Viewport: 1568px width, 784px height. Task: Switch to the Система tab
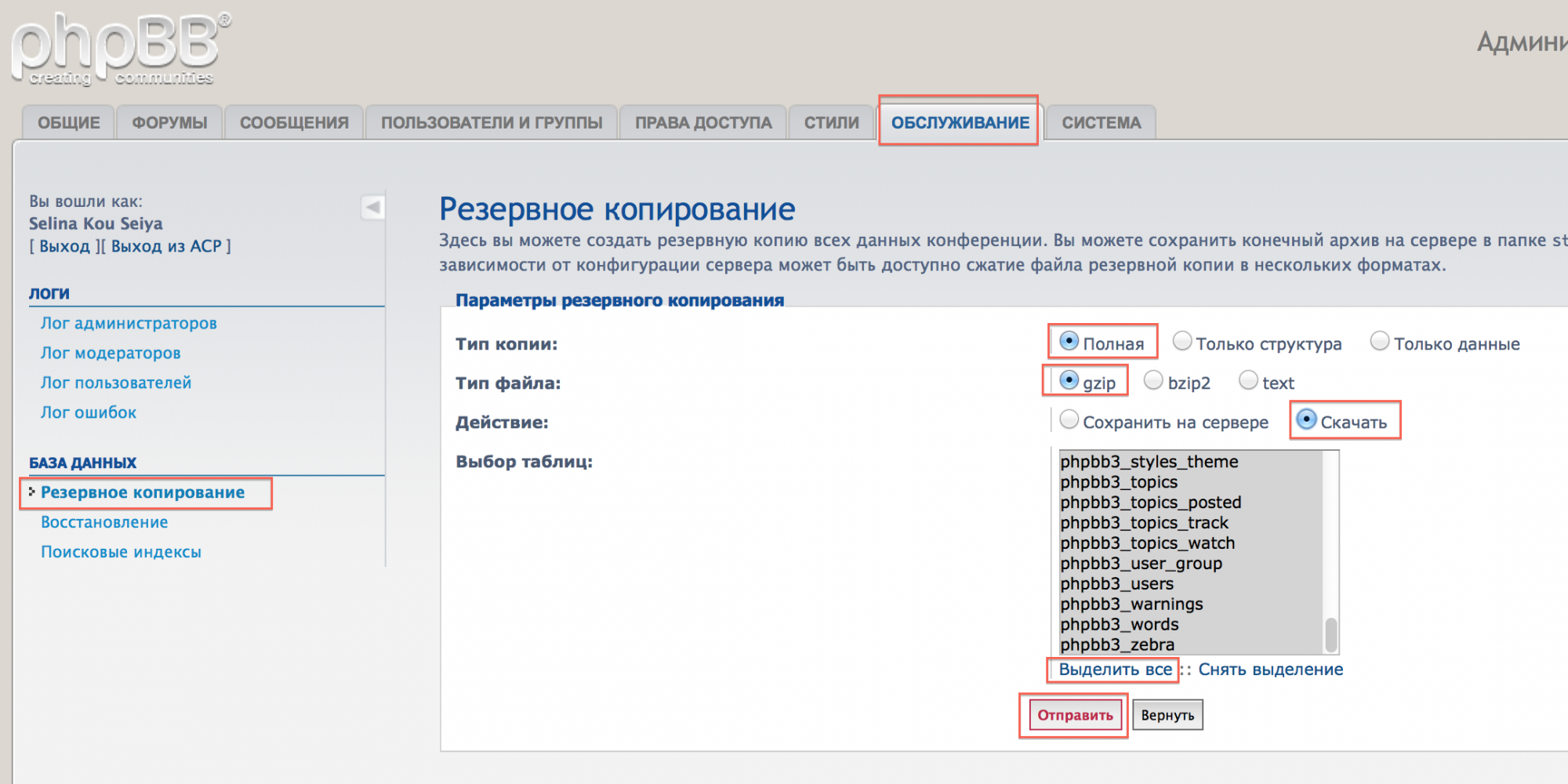click(x=1101, y=123)
